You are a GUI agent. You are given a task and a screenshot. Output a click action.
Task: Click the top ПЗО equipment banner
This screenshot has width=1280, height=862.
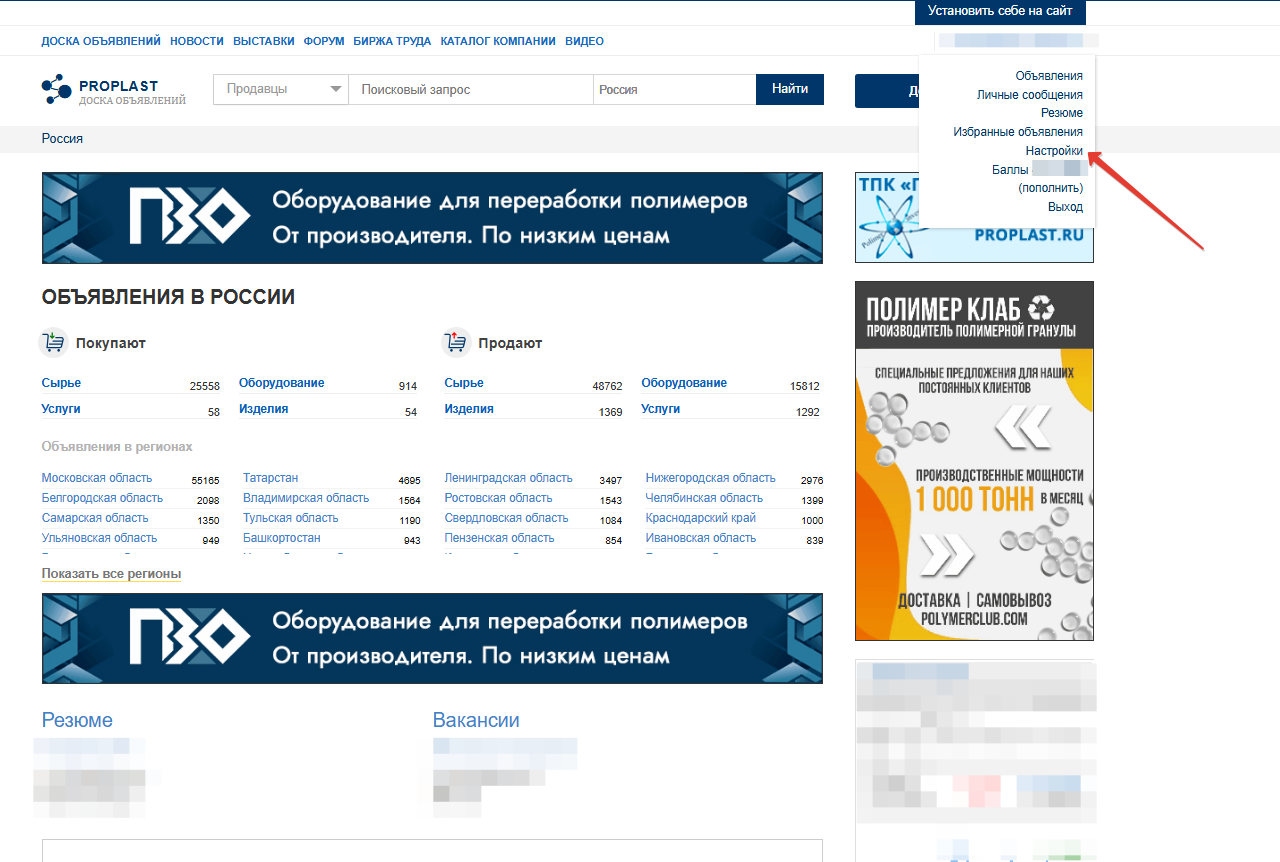click(432, 218)
